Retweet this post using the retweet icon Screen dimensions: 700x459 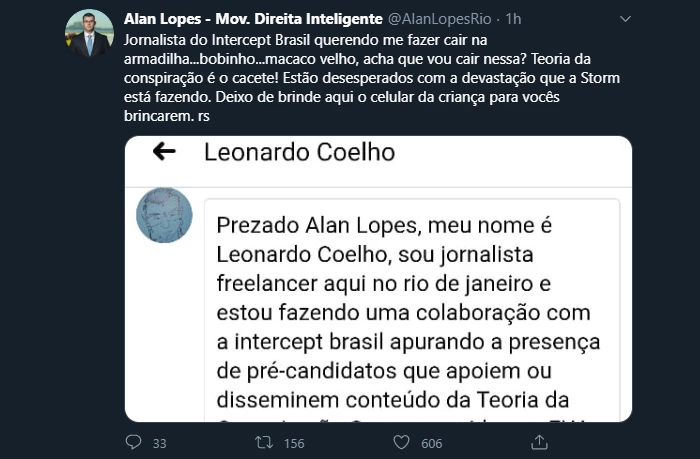[266, 442]
